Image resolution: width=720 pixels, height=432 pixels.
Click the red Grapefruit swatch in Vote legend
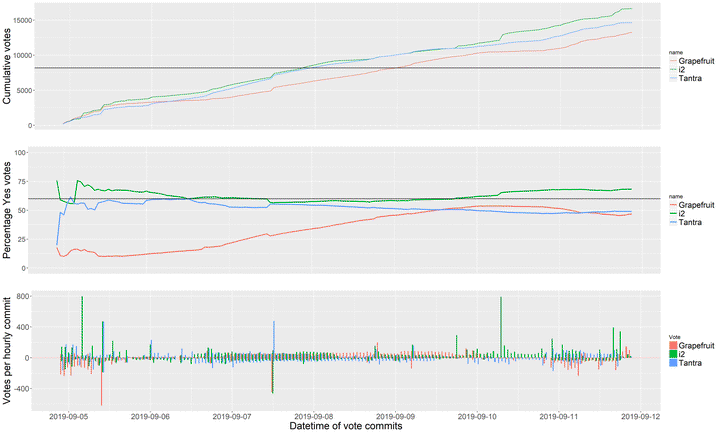pos(673,345)
